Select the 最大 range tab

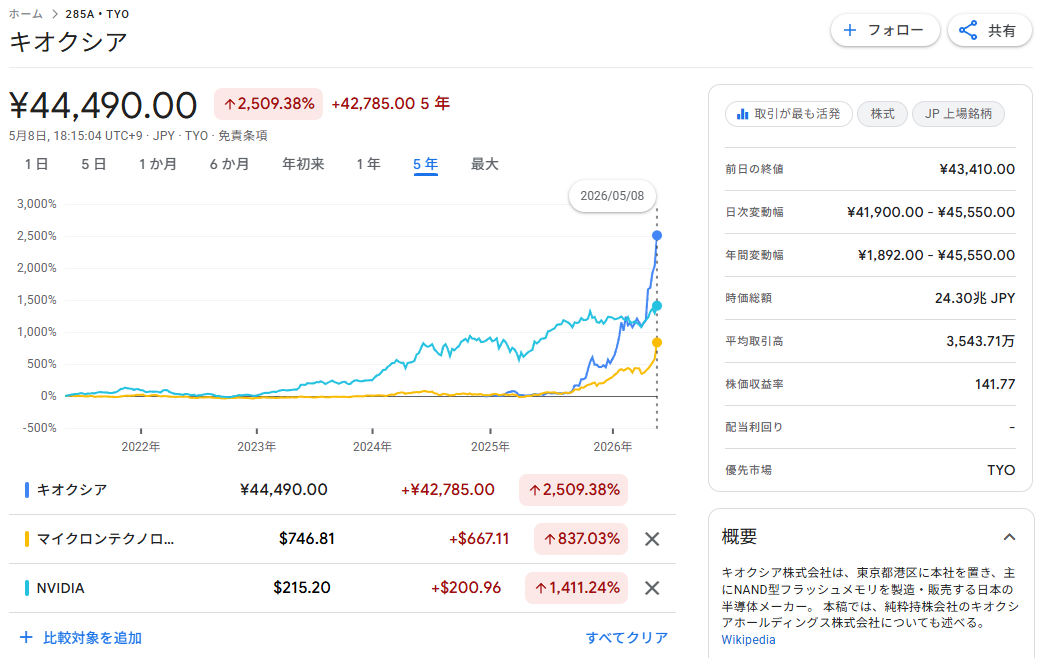click(x=485, y=164)
